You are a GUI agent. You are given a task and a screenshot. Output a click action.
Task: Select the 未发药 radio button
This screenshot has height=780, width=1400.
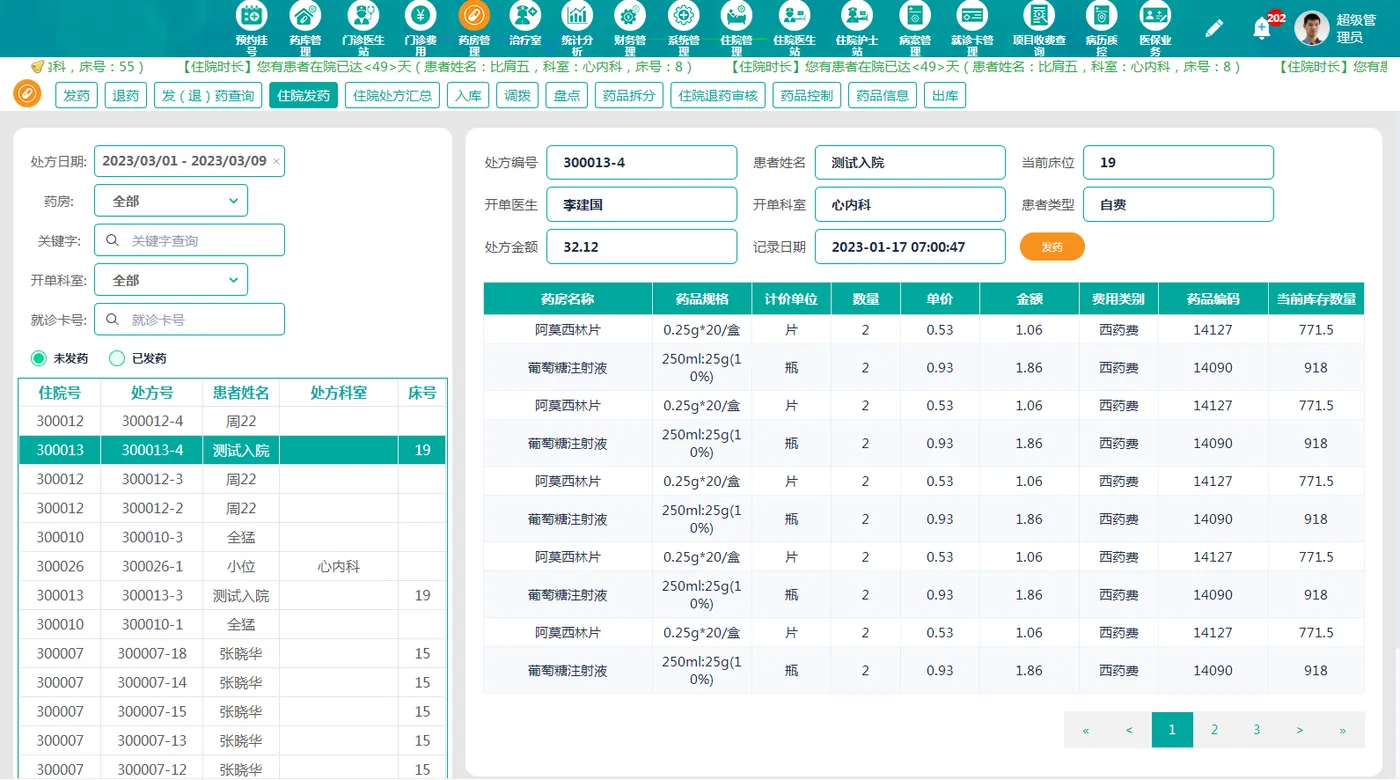39,358
